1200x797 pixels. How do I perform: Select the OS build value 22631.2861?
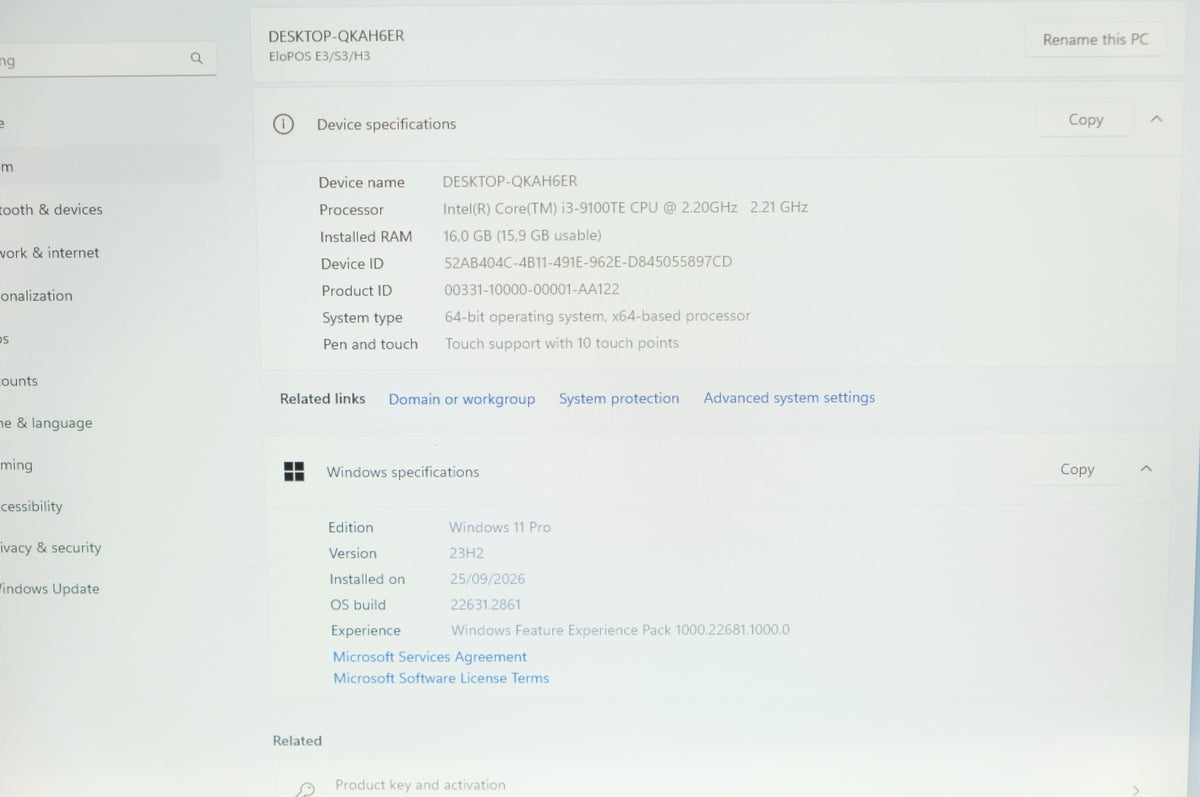coord(485,605)
